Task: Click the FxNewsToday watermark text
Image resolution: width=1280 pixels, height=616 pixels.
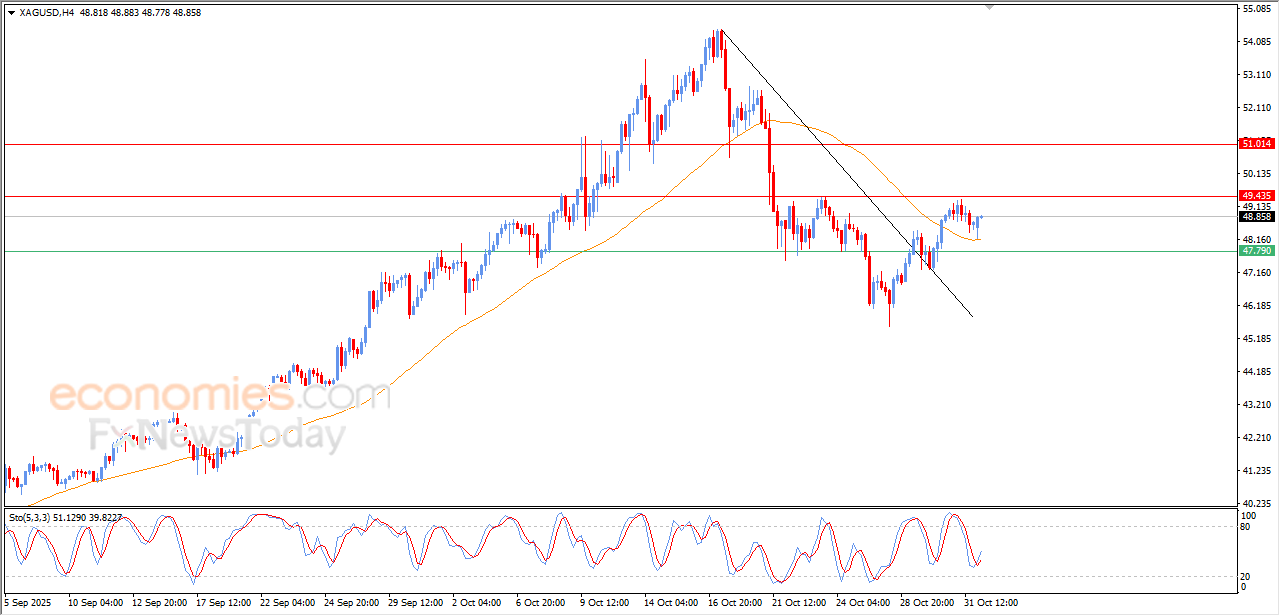Action: (218, 435)
